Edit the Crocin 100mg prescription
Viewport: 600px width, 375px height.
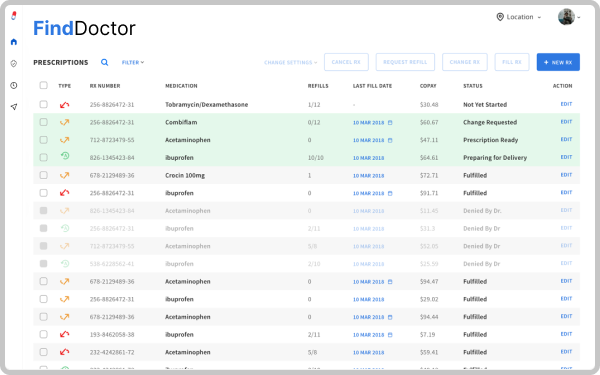tap(566, 175)
